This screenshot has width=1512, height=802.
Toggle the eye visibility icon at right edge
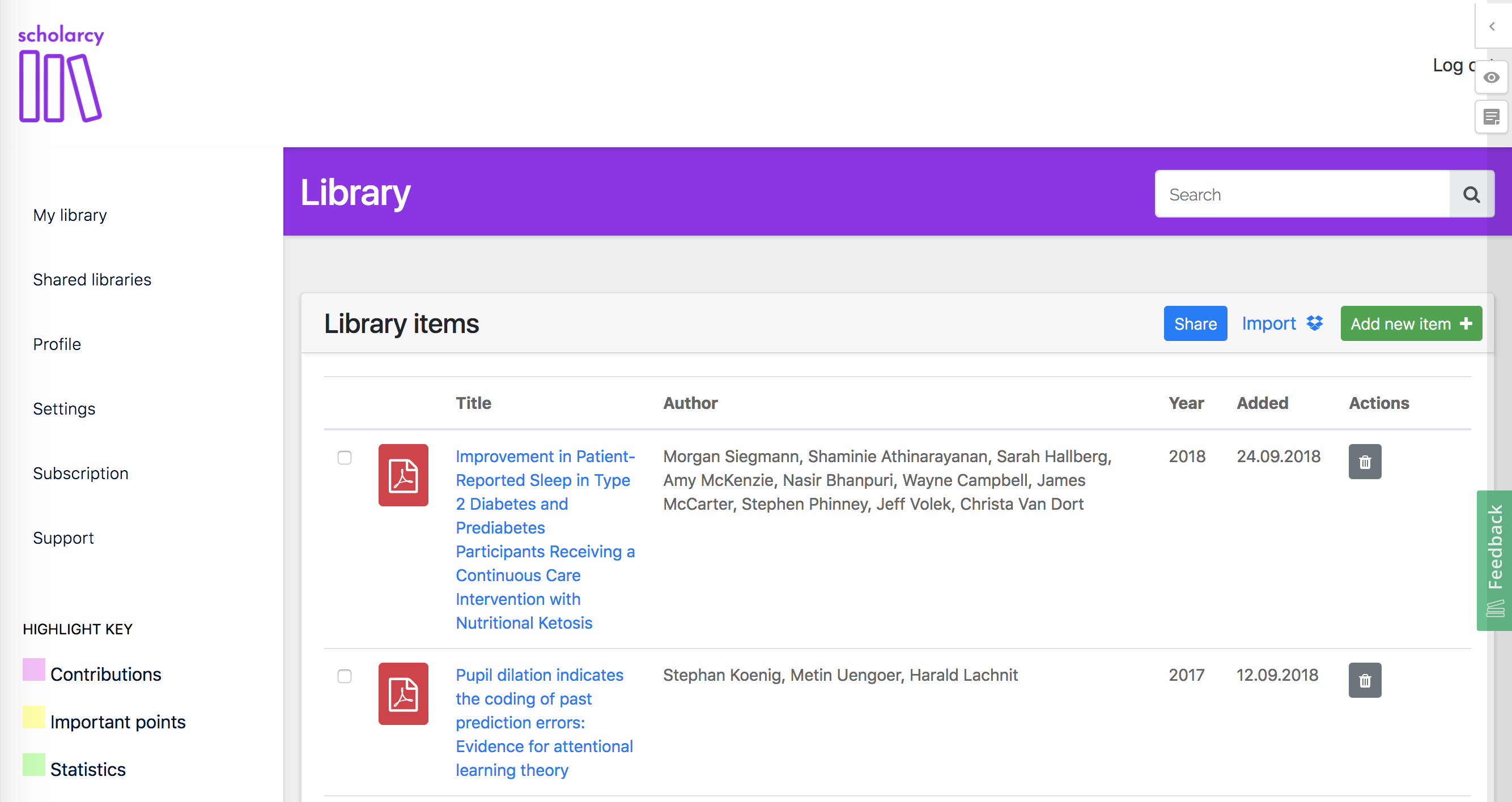tap(1491, 78)
